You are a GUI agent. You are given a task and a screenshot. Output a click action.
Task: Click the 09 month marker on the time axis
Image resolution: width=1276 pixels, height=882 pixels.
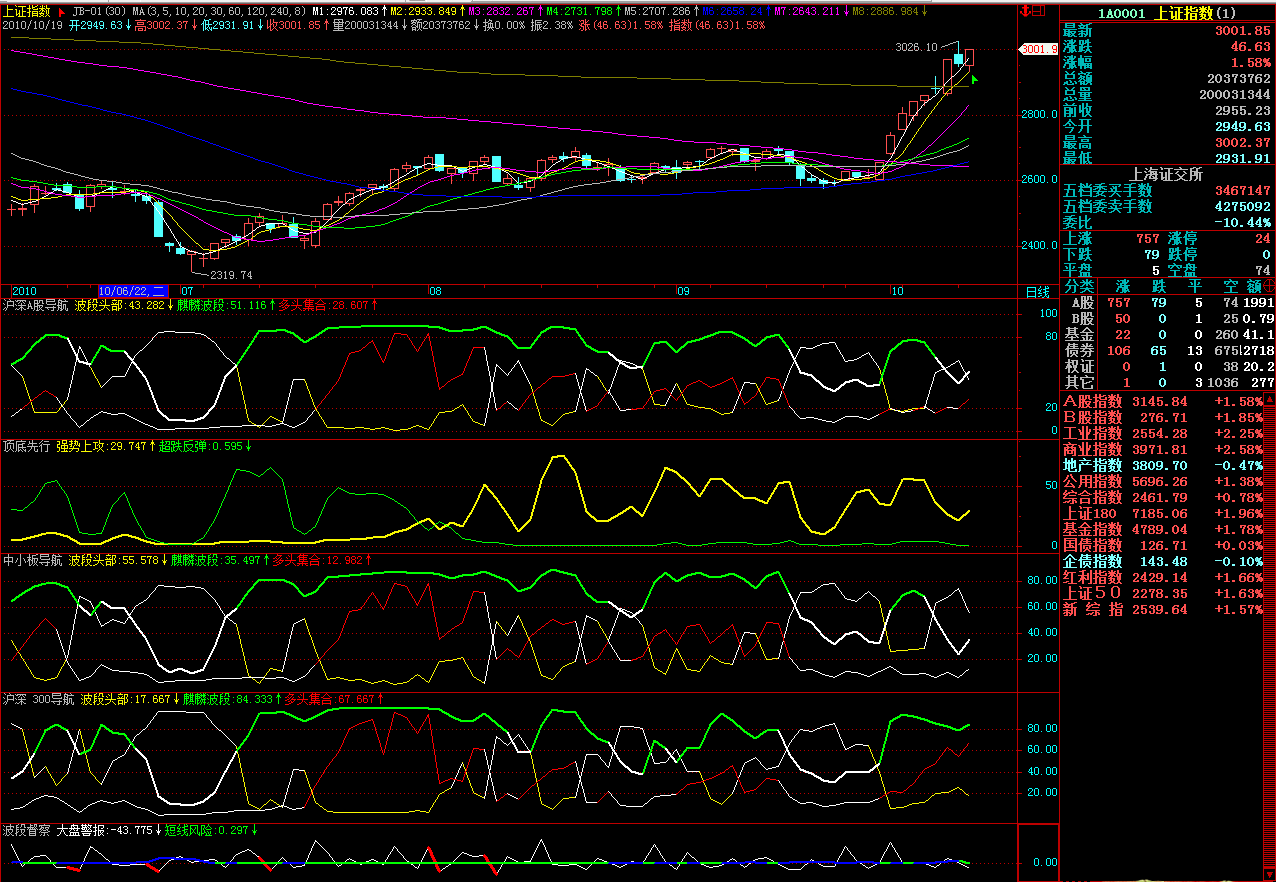click(683, 292)
